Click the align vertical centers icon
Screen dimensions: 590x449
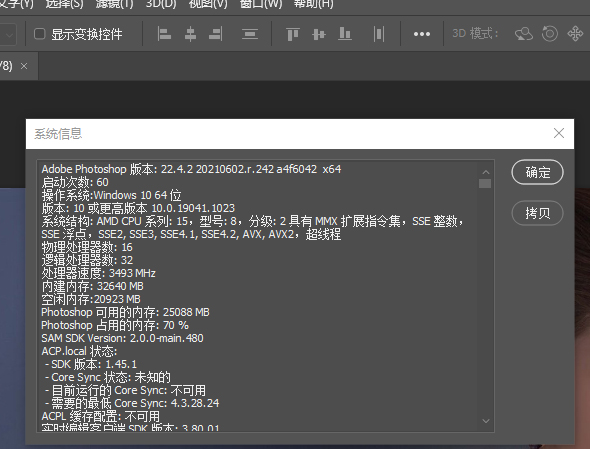319,34
